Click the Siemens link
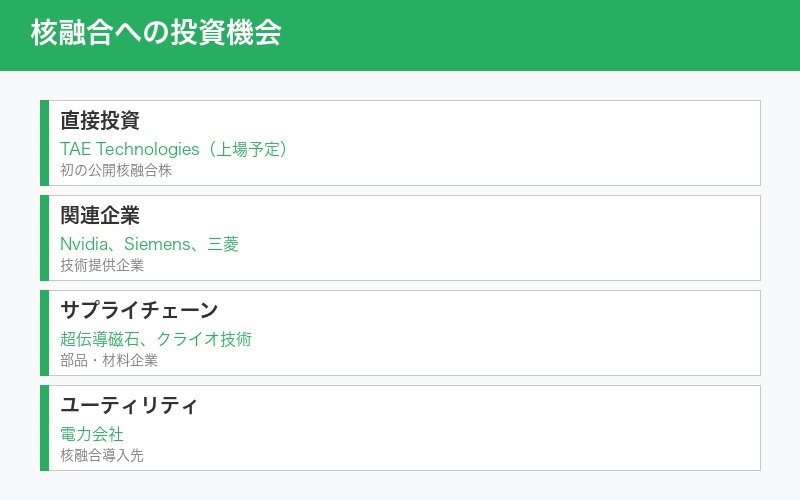 tap(156, 244)
